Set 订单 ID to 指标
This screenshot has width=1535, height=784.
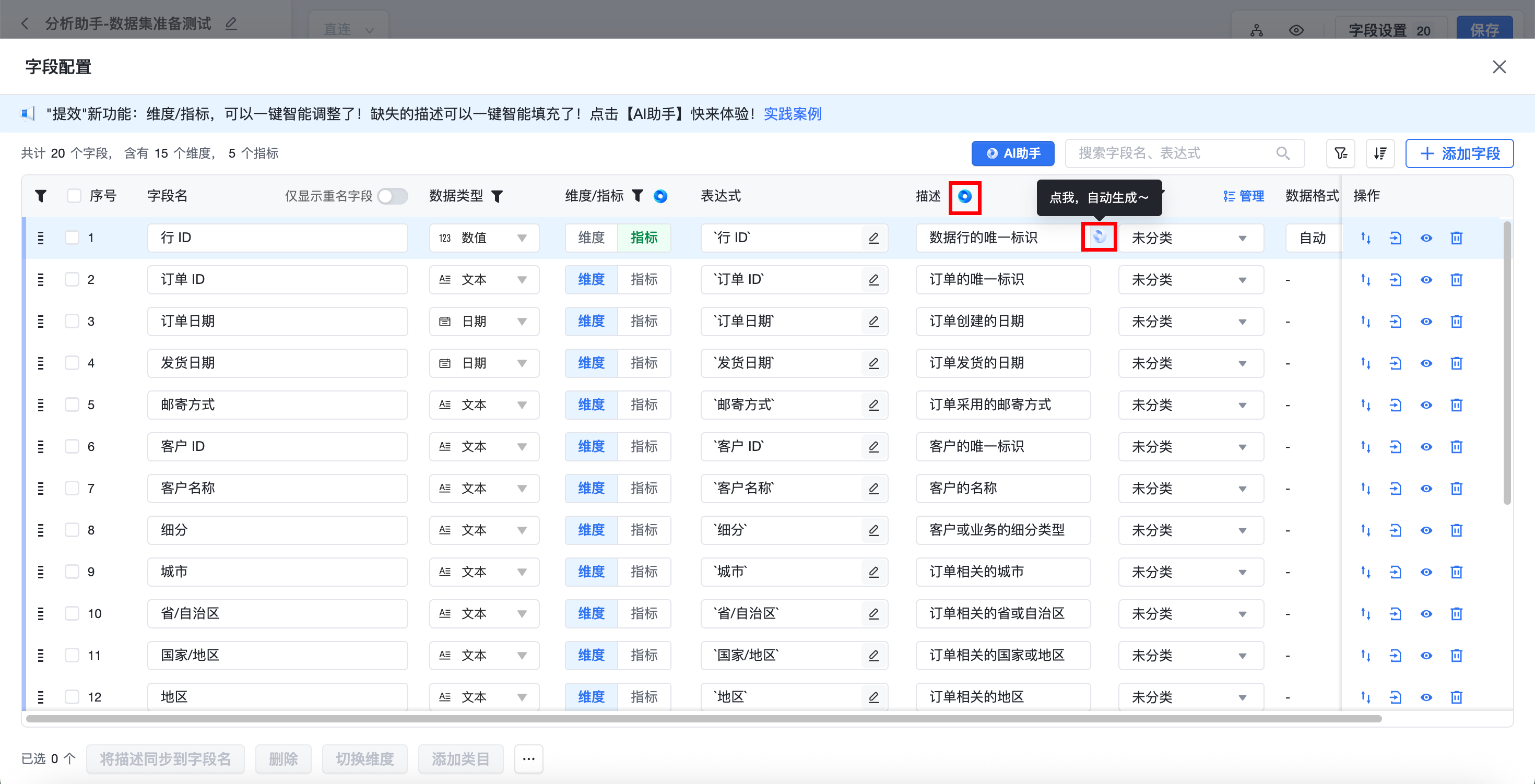pos(644,279)
